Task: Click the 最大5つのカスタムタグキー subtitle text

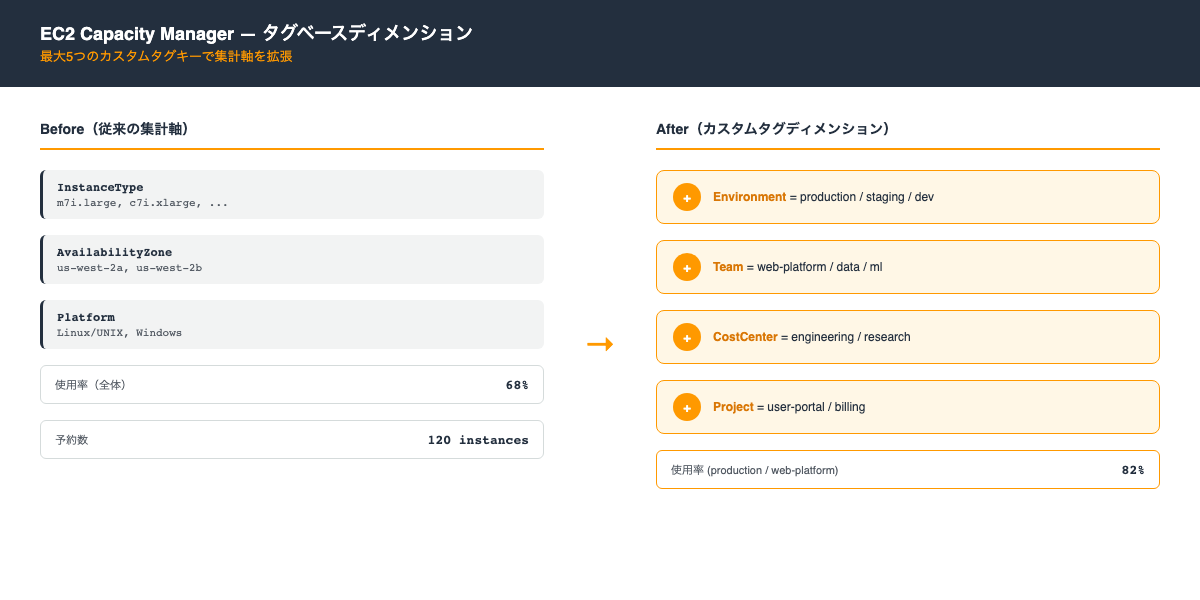Action: (x=166, y=58)
